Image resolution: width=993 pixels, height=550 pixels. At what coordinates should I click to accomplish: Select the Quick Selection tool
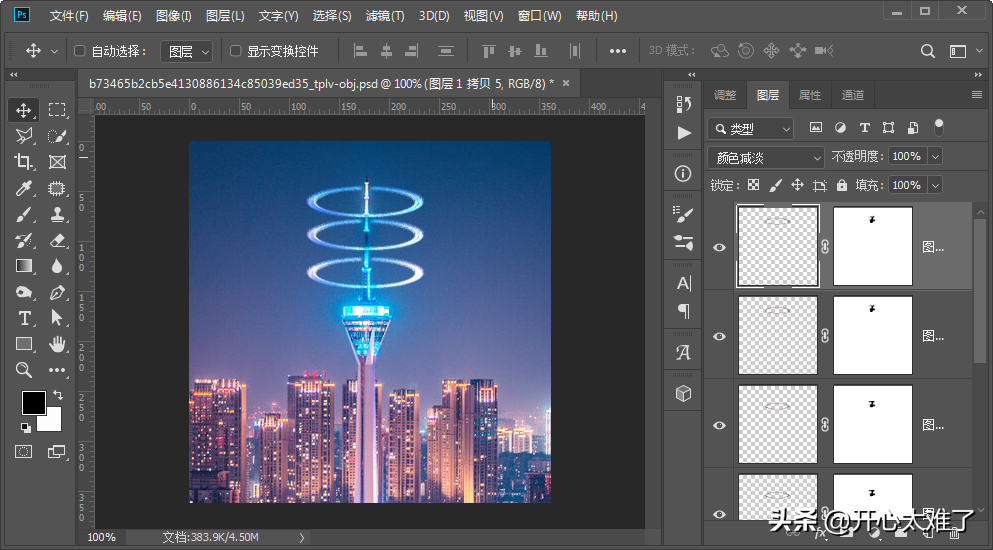(57, 136)
